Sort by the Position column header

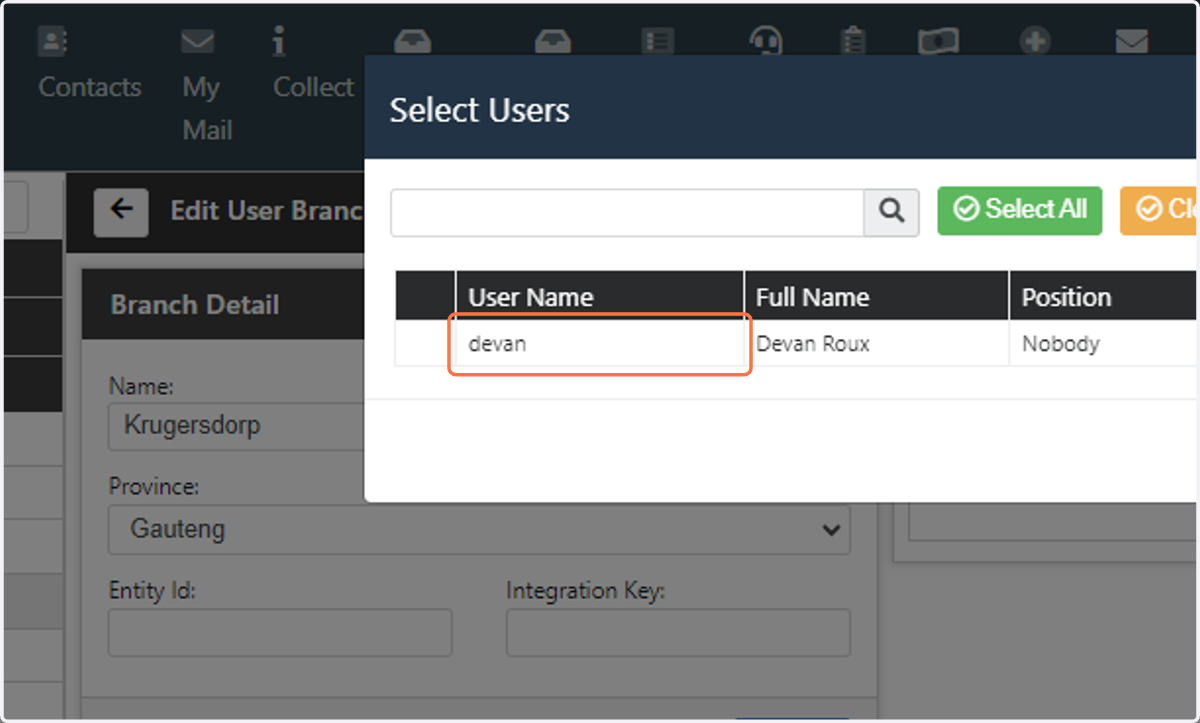tap(1104, 296)
